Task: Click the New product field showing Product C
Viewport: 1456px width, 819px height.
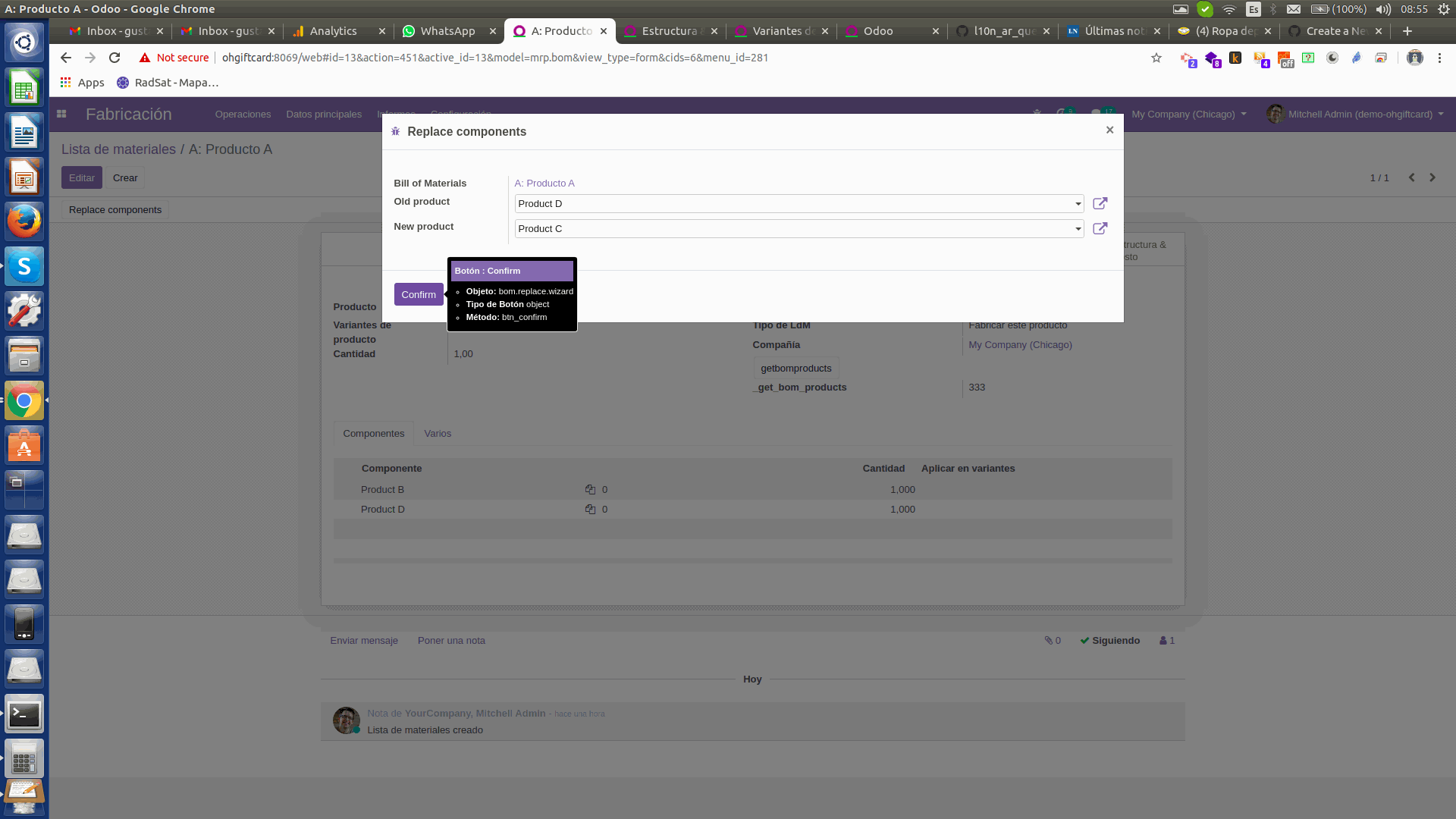Action: tap(799, 229)
